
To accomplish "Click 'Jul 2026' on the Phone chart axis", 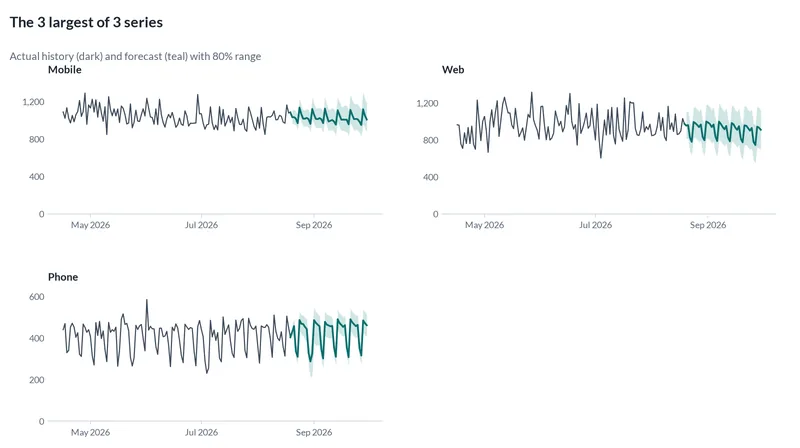I will point(201,433).
